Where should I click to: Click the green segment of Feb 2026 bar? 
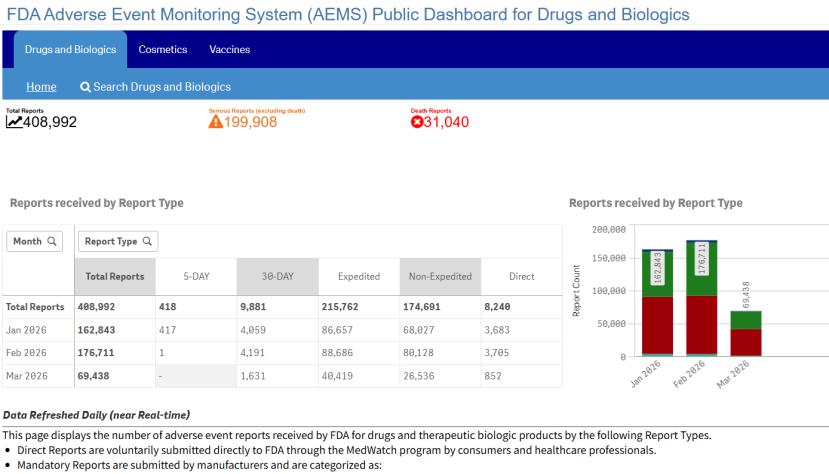point(701,270)
